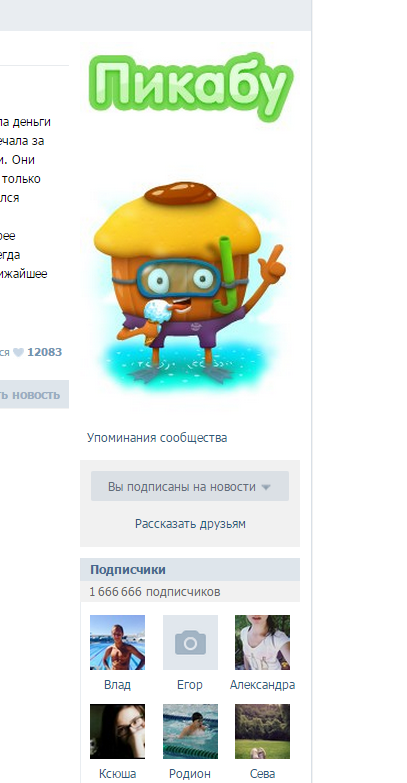Screen dimensions: 407x783
Task: Click the heart like icon beside 12083
Action: pyautogui.click(x=18, y=353)
